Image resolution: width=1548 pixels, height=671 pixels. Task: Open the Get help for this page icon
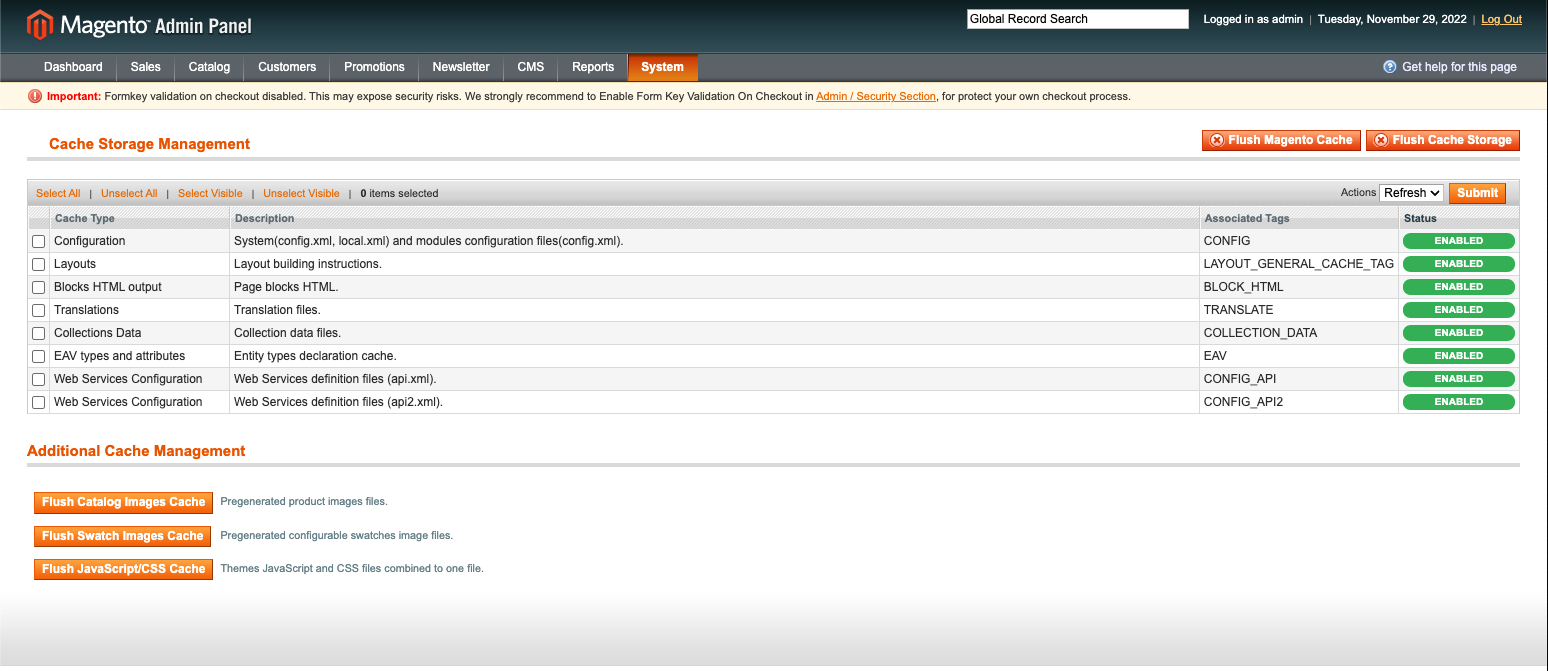[1390, 67]
